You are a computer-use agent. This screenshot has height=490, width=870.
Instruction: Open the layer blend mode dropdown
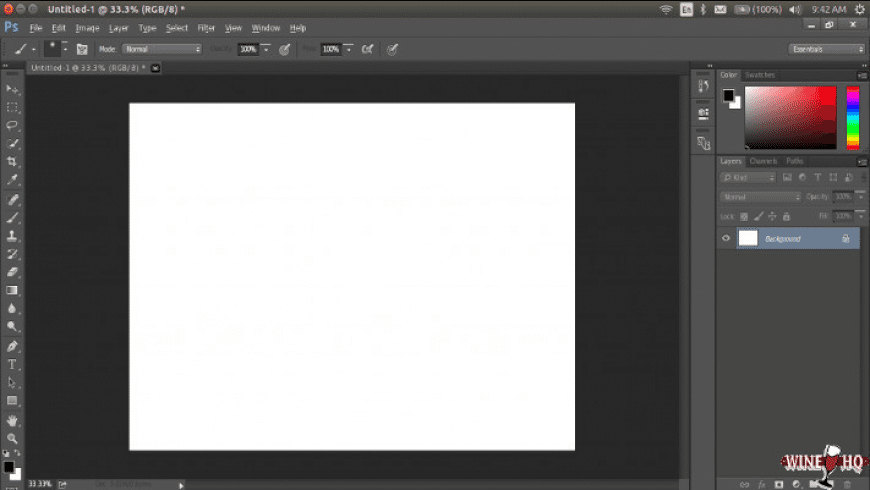click(x=761, y=197)
